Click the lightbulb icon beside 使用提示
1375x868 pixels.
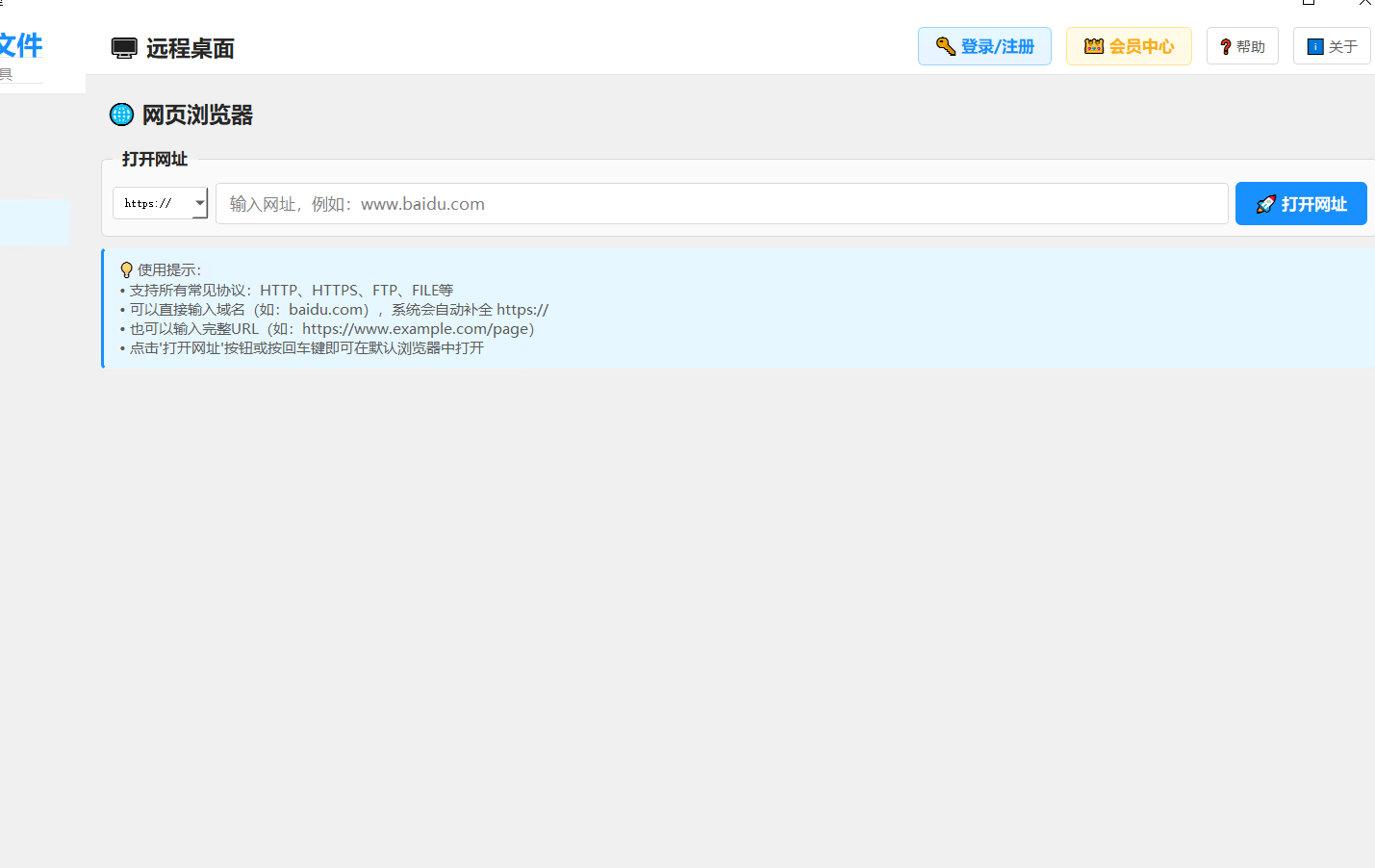126,270
